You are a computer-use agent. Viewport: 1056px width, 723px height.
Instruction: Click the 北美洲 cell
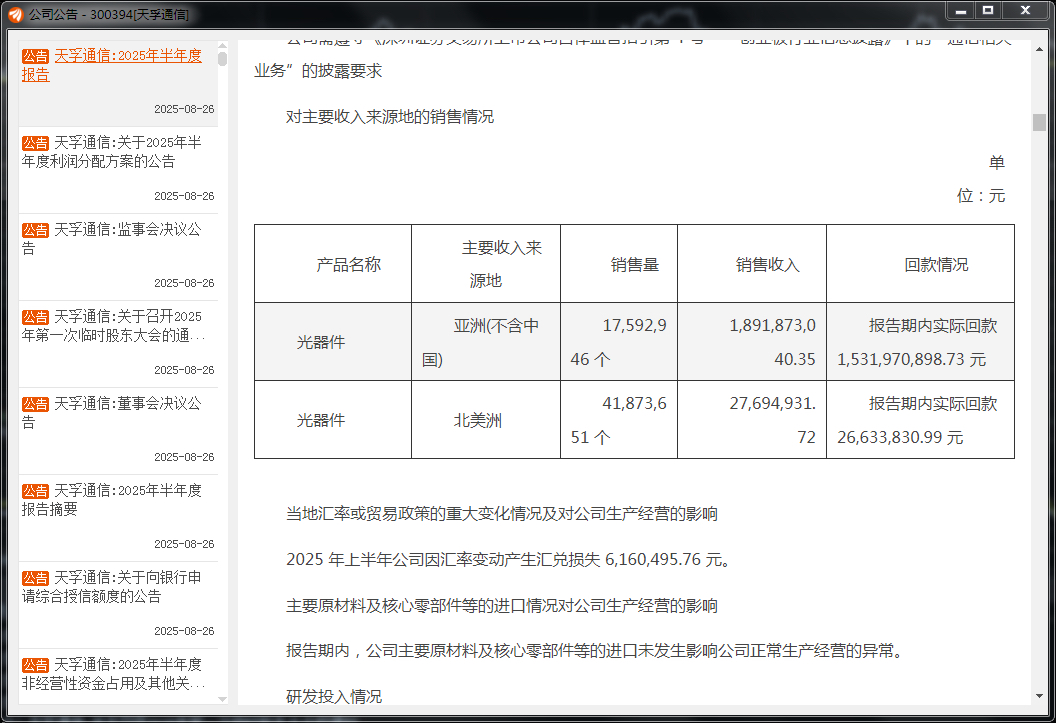(486, 420)
